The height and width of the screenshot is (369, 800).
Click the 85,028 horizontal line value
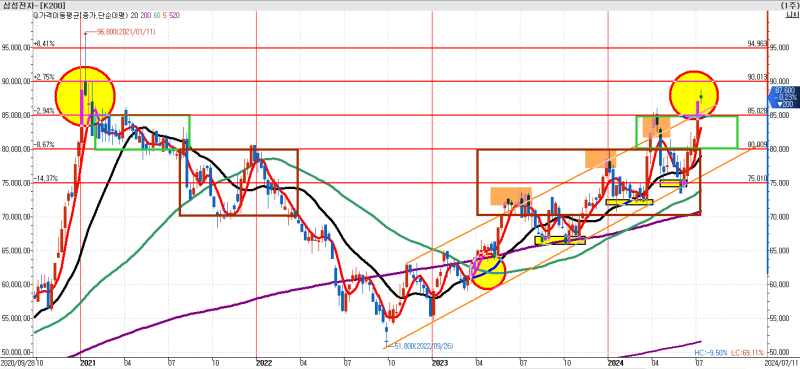[x=757, y=111]
